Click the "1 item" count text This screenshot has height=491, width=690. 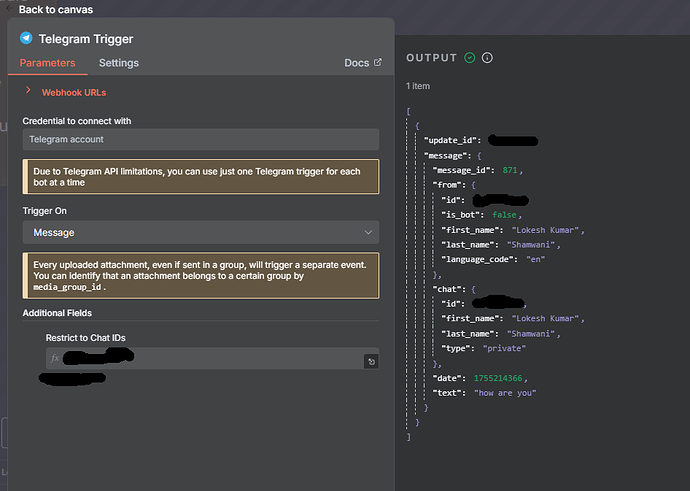[x=418, y=86]
